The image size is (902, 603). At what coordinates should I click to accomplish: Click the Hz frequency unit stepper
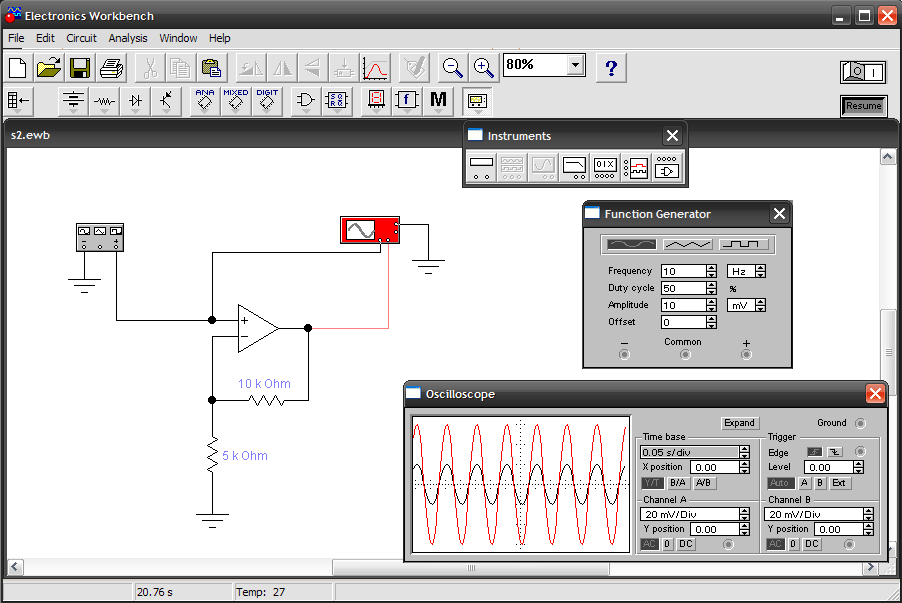[x=760, y=272]
